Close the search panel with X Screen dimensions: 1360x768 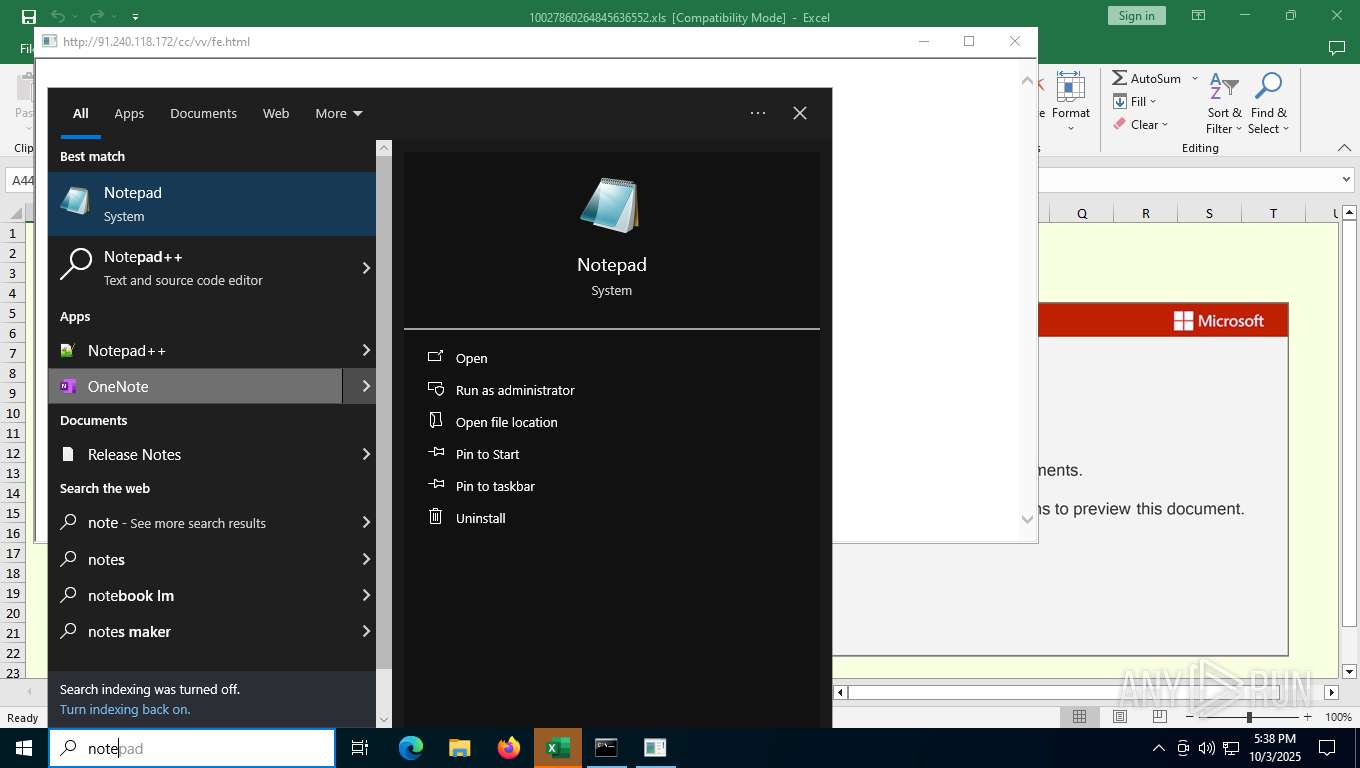pyautogui.click(x=800, y=113)
